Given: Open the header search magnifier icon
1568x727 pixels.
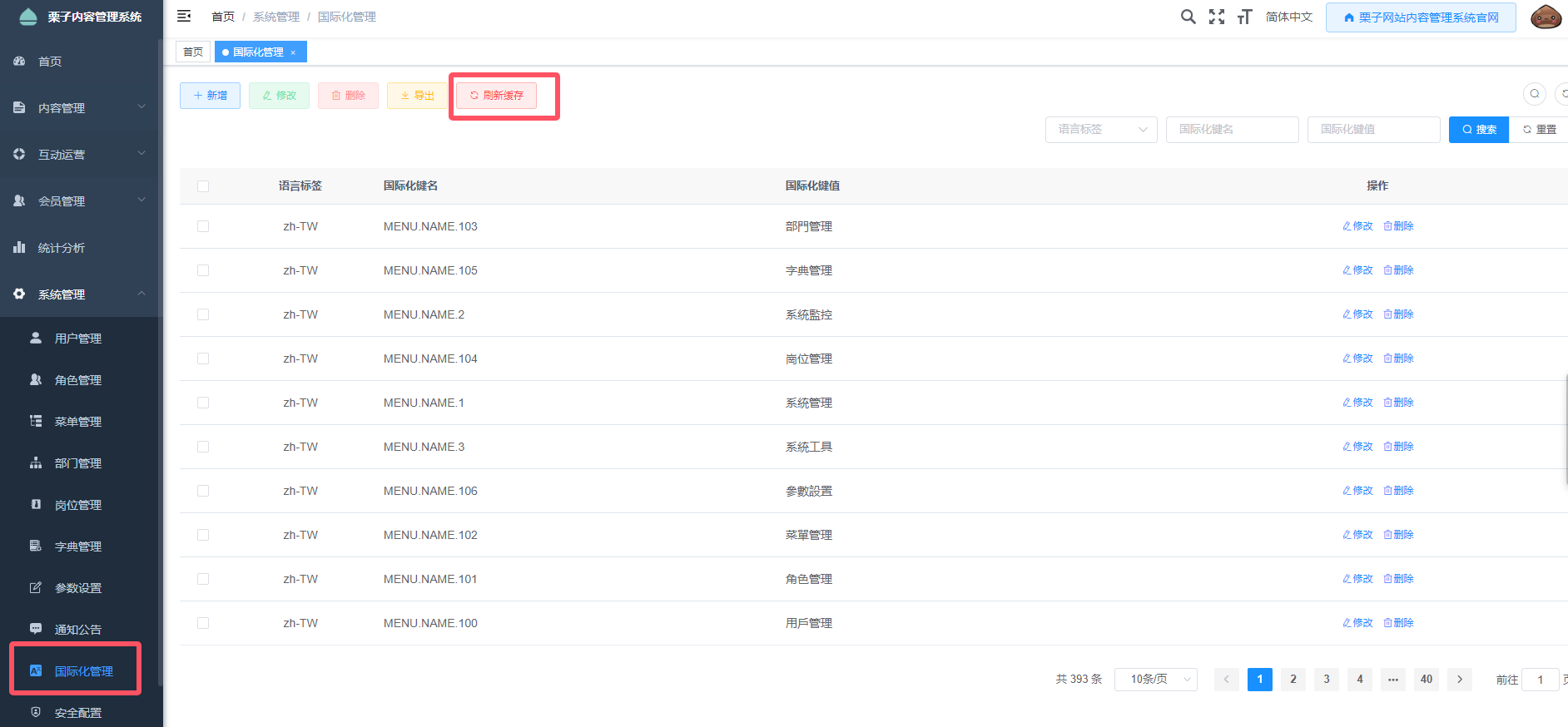Looking at the screenshot, I should (x=1188, y=17).
